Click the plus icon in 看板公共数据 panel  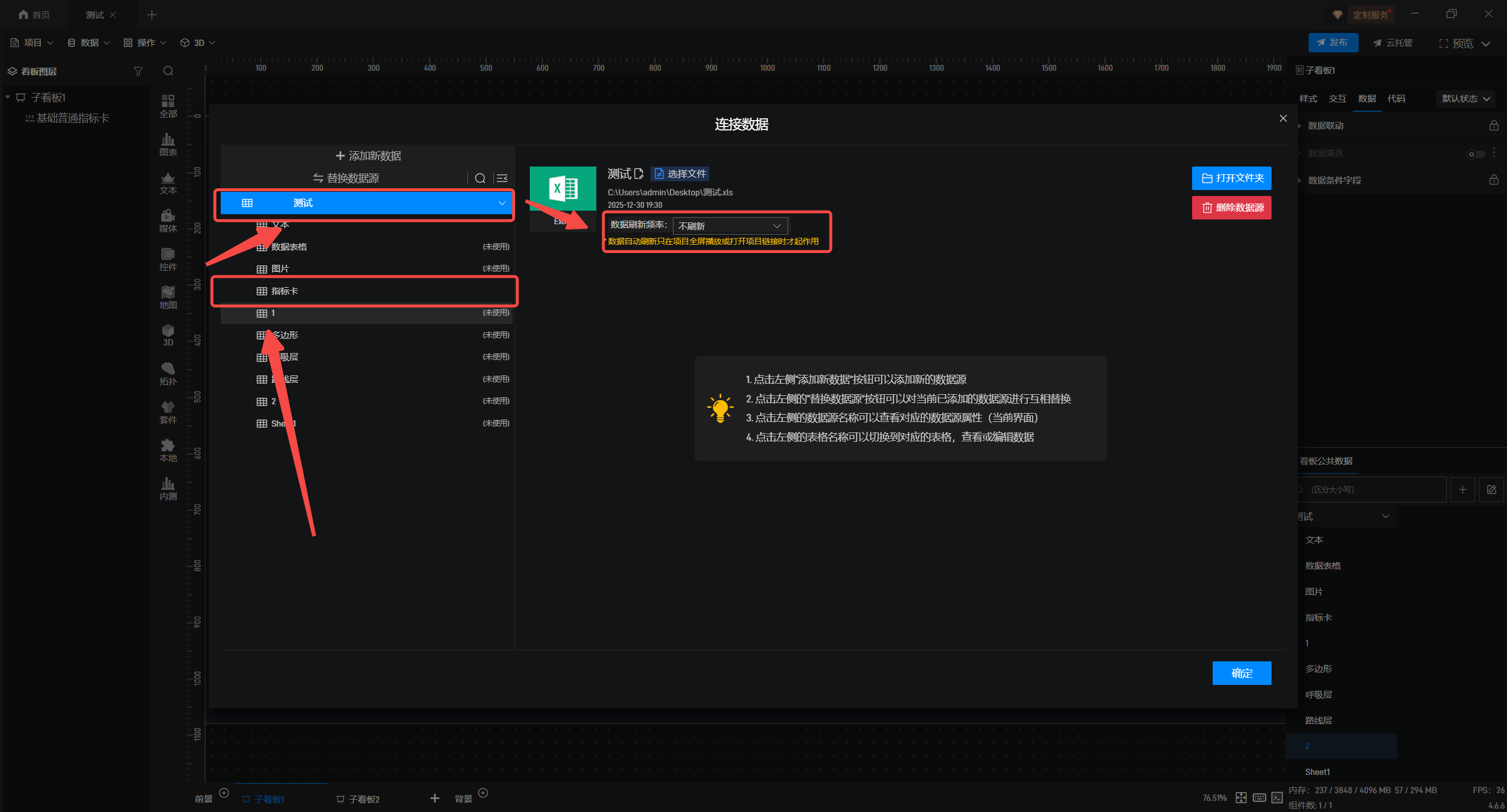1463,490
